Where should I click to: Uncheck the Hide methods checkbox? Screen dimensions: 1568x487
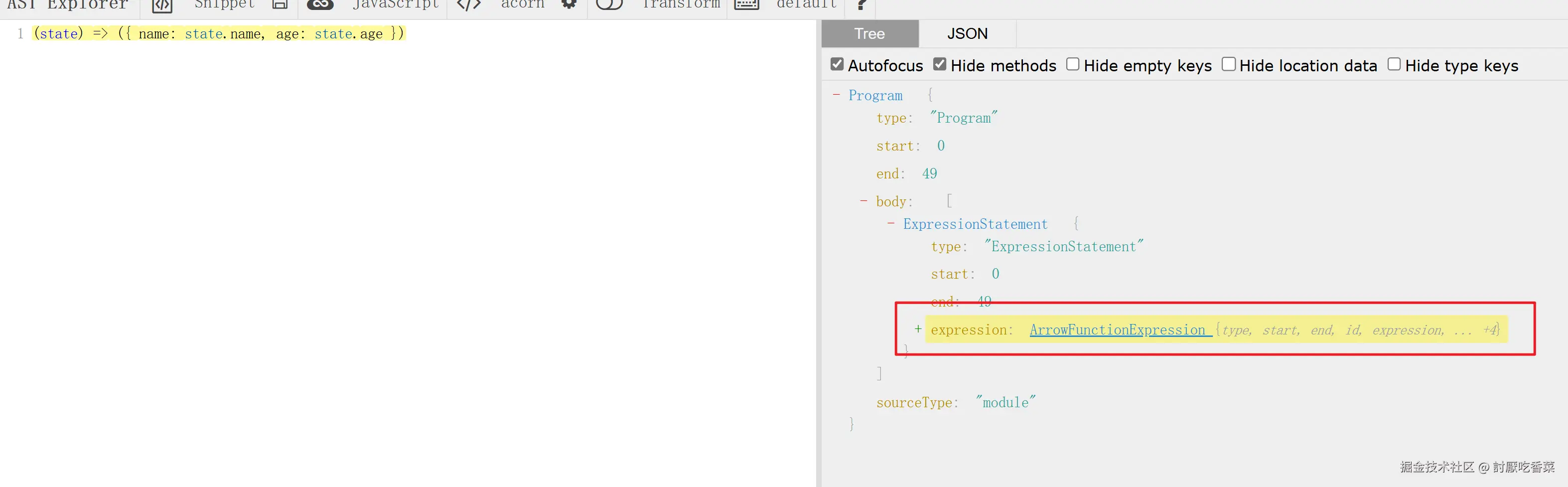pos(940,64)
